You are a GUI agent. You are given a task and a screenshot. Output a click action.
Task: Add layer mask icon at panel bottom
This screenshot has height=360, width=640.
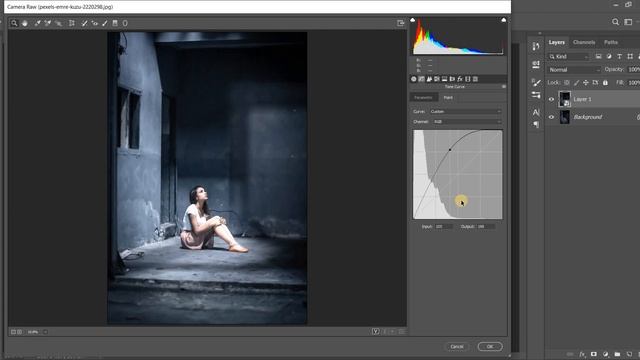pos(593,354)
